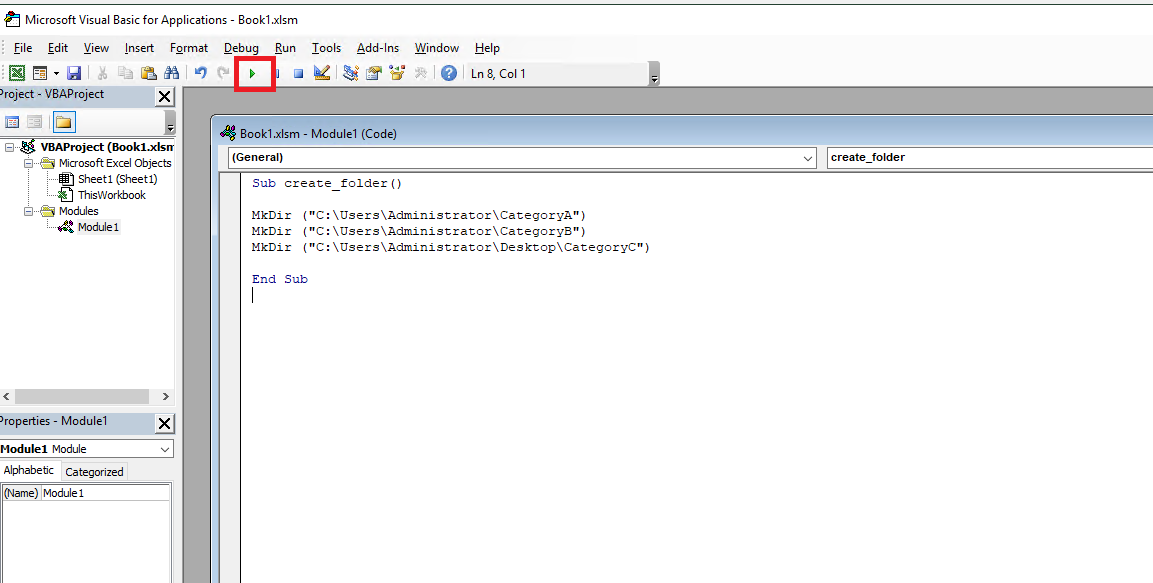Select Sheet1 (Sheet1) in the project tree
The width and height of the screenshot is (1153, 583).
118,179
